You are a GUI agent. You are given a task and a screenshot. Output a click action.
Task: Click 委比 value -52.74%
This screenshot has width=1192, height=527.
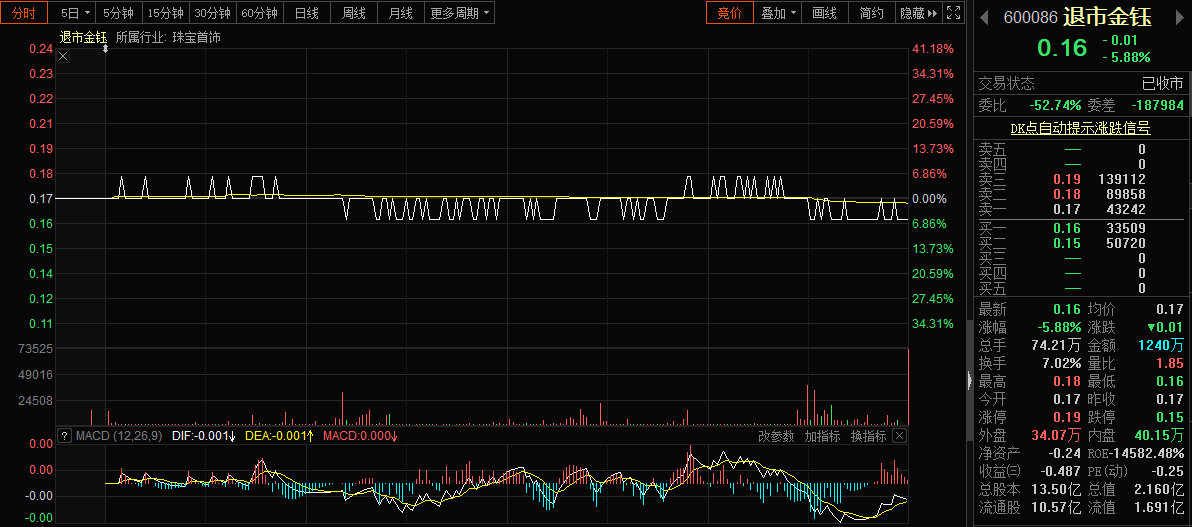pyautogui.click(x=1055, y=105)
